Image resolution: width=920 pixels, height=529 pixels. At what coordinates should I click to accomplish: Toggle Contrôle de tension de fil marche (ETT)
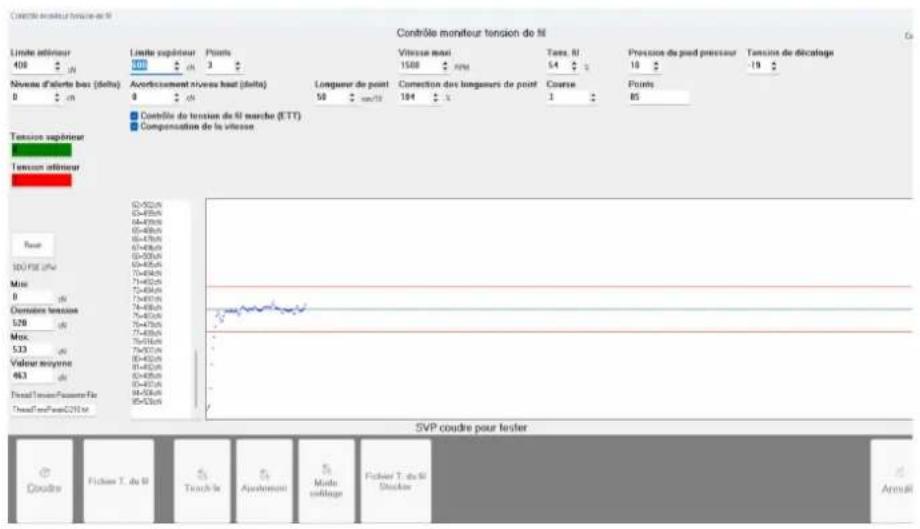click(134, 116)
